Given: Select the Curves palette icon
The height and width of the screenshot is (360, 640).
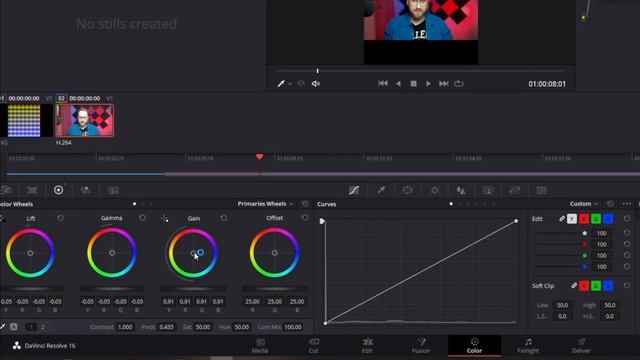Looking at the screenshot, I should pos(354,190).
